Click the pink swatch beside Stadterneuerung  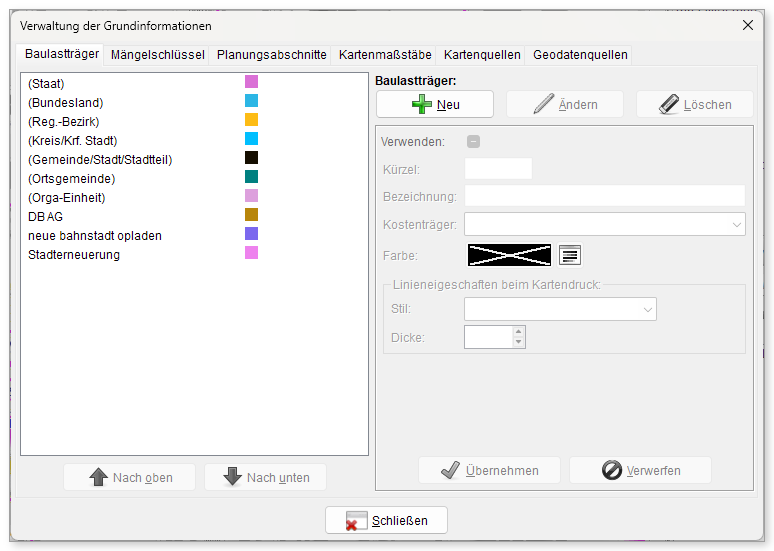tap(251, 253)
